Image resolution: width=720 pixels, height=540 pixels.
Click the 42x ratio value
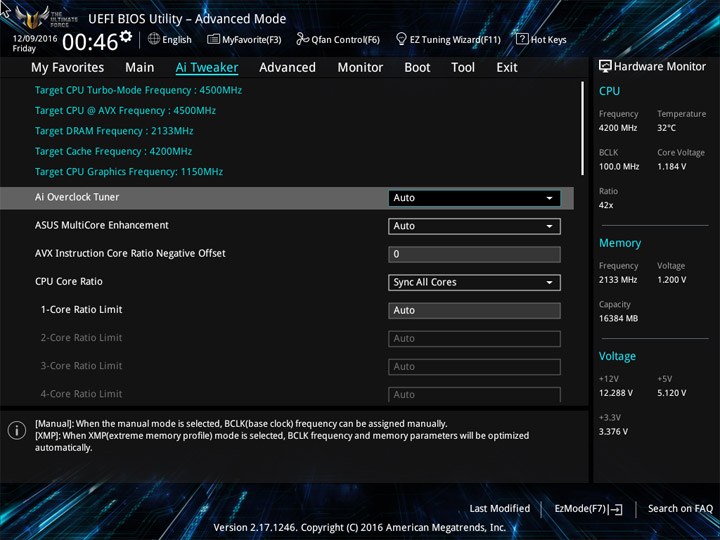coord(606,205)
